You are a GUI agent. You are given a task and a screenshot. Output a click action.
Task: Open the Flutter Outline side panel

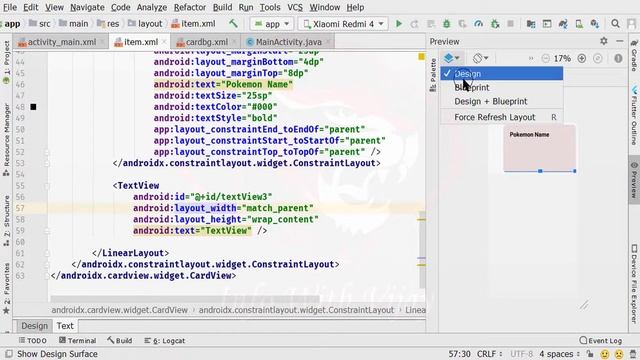(x=634, y=116)
